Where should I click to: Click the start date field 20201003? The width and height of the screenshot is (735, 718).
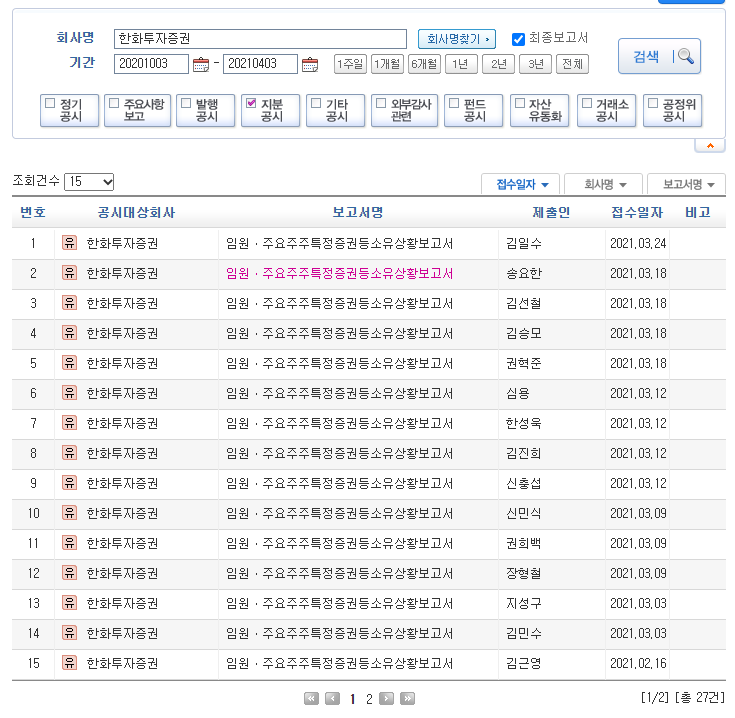pyautogui.click(x=151, y=64)
